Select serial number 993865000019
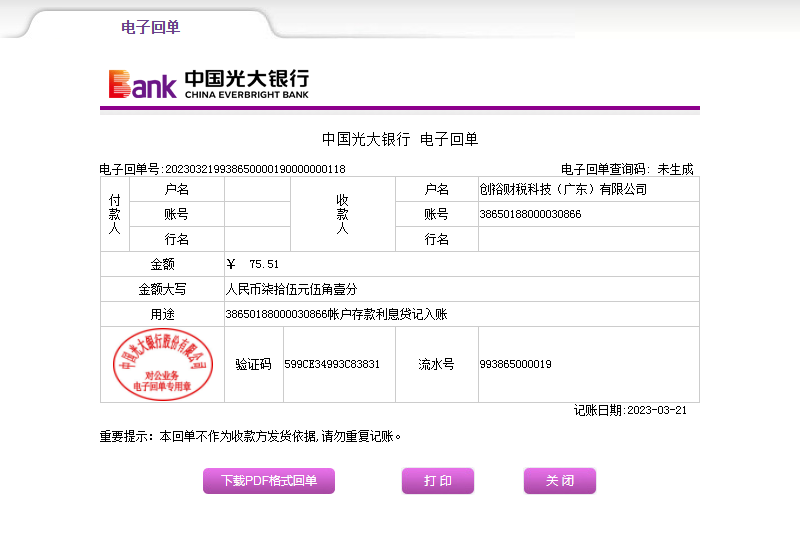The width and height of the screenshot is (800, 534). (x=515, y=364)
